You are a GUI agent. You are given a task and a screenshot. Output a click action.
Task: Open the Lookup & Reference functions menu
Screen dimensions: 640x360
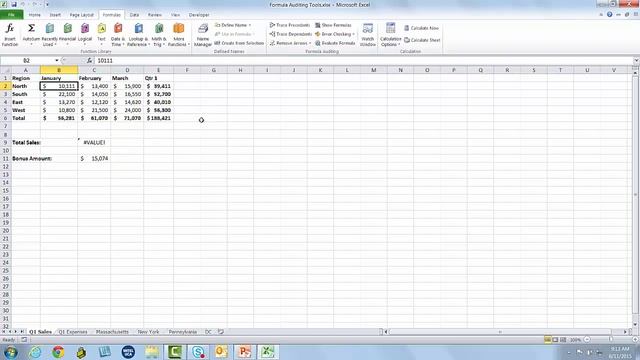138,35
